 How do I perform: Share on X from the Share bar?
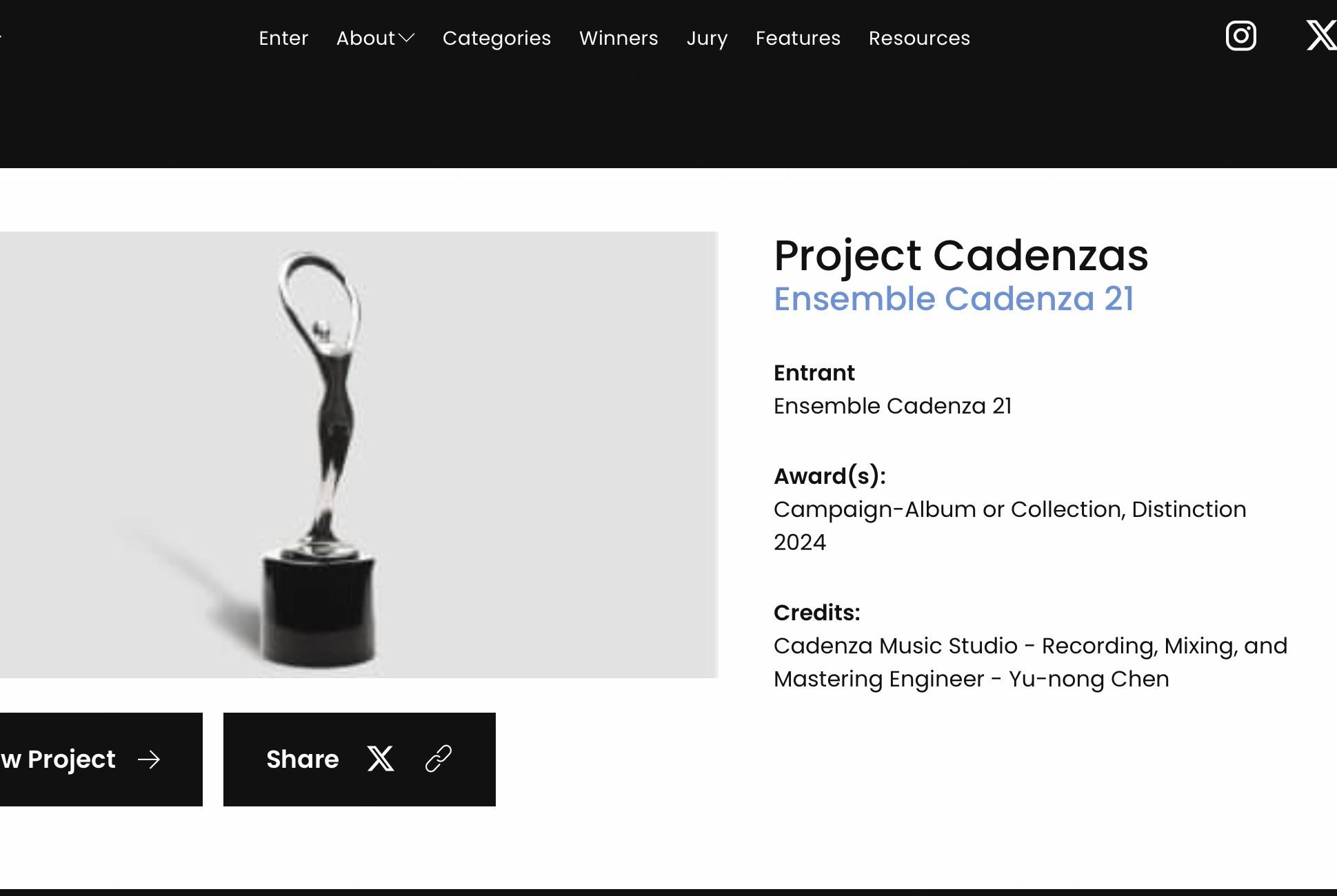point(381,759)
